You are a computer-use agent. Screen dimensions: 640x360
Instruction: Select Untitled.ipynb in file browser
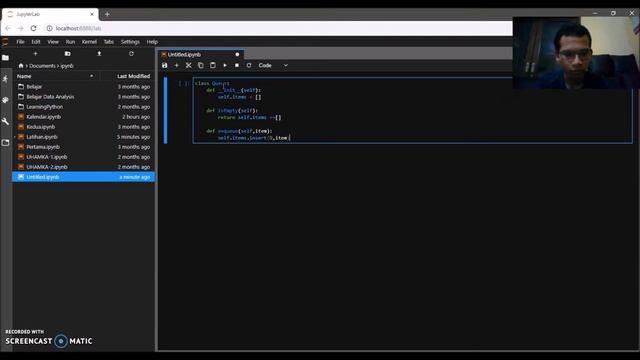click(x=83, y=177)
